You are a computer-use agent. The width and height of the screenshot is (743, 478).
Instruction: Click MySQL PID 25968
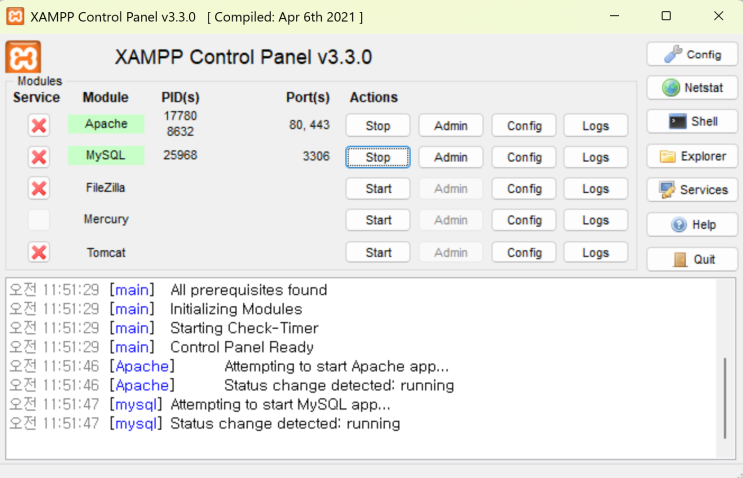point(180,155)
